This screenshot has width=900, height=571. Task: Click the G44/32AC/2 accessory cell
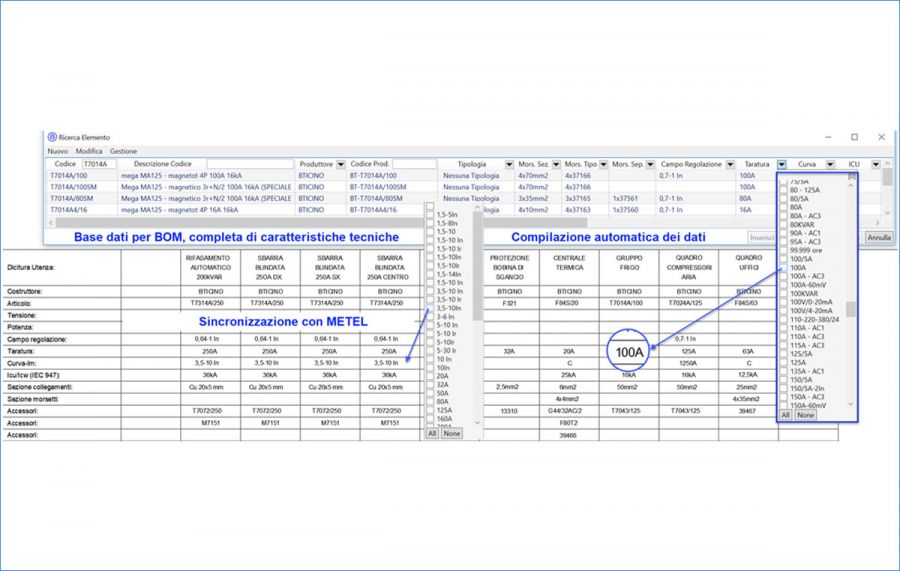(569, 411)
